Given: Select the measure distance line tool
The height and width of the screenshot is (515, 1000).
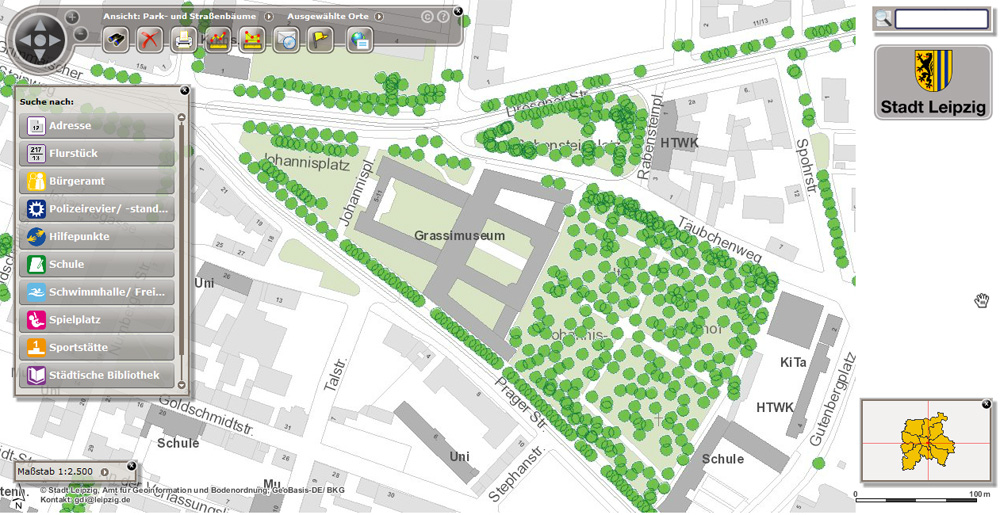Looking at the screenshot, I should pyautogui.click(x=219, y=40).
